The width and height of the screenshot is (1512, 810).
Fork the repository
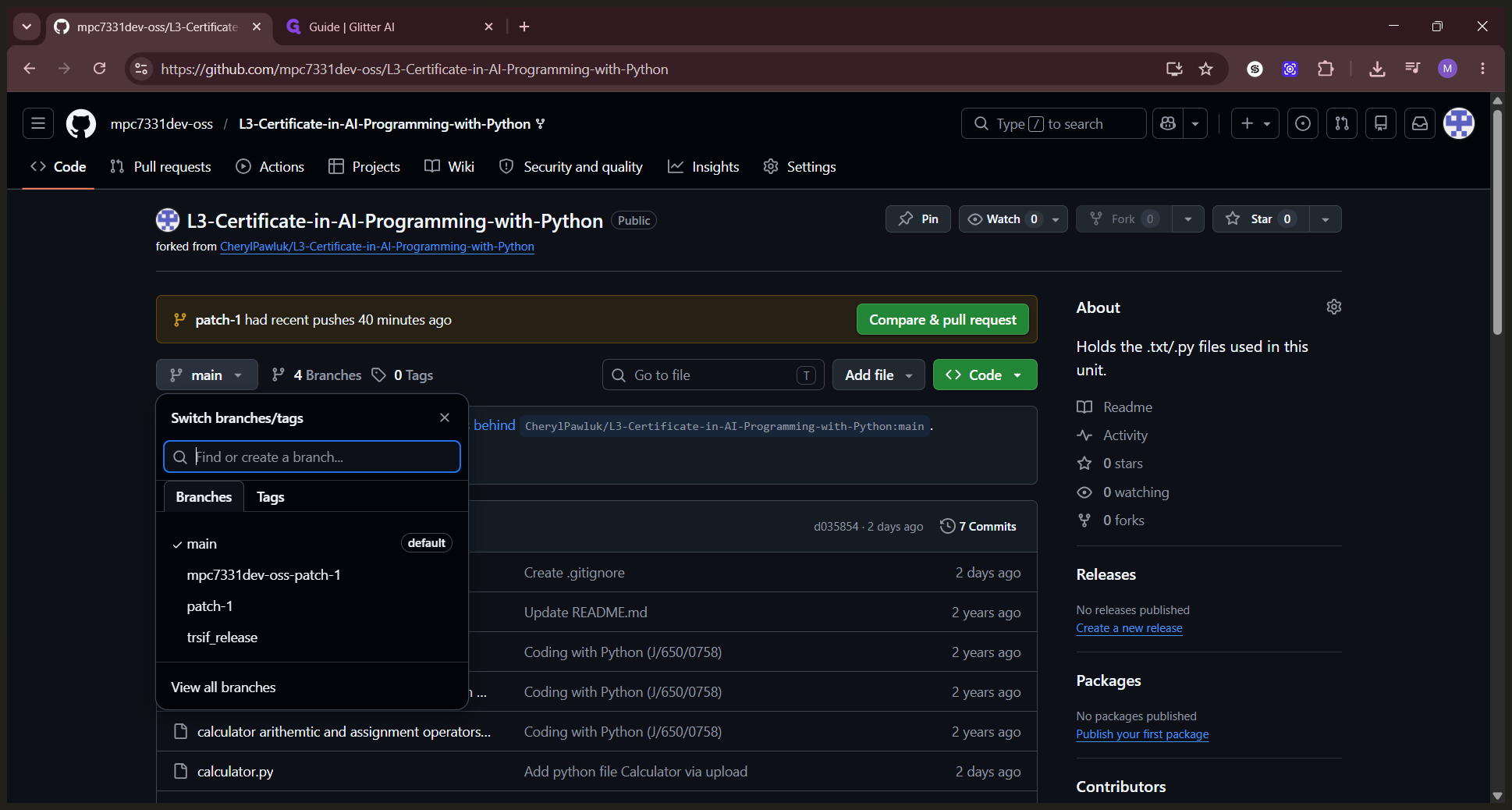pos(1123,218)
